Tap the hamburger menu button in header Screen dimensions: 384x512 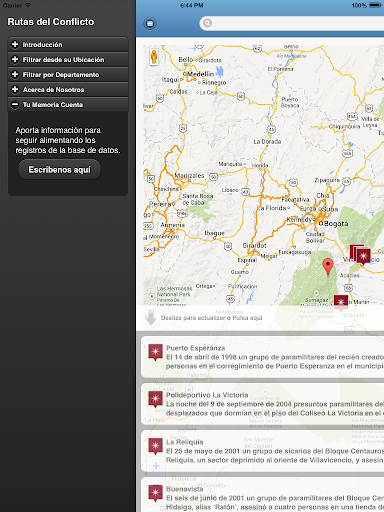[x=150, y=23]
